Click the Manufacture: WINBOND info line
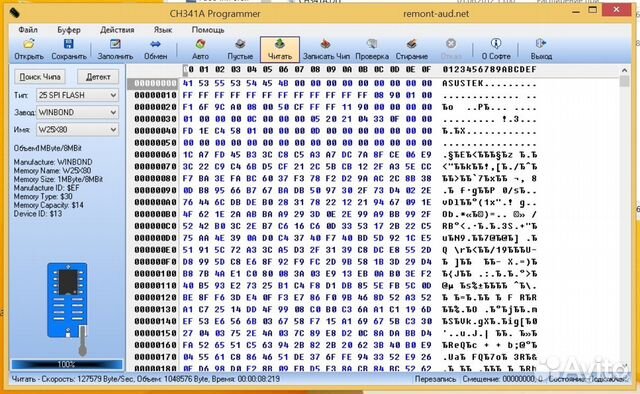The width and height of the screenshot is (640, 394). click(x=53, y=162)
